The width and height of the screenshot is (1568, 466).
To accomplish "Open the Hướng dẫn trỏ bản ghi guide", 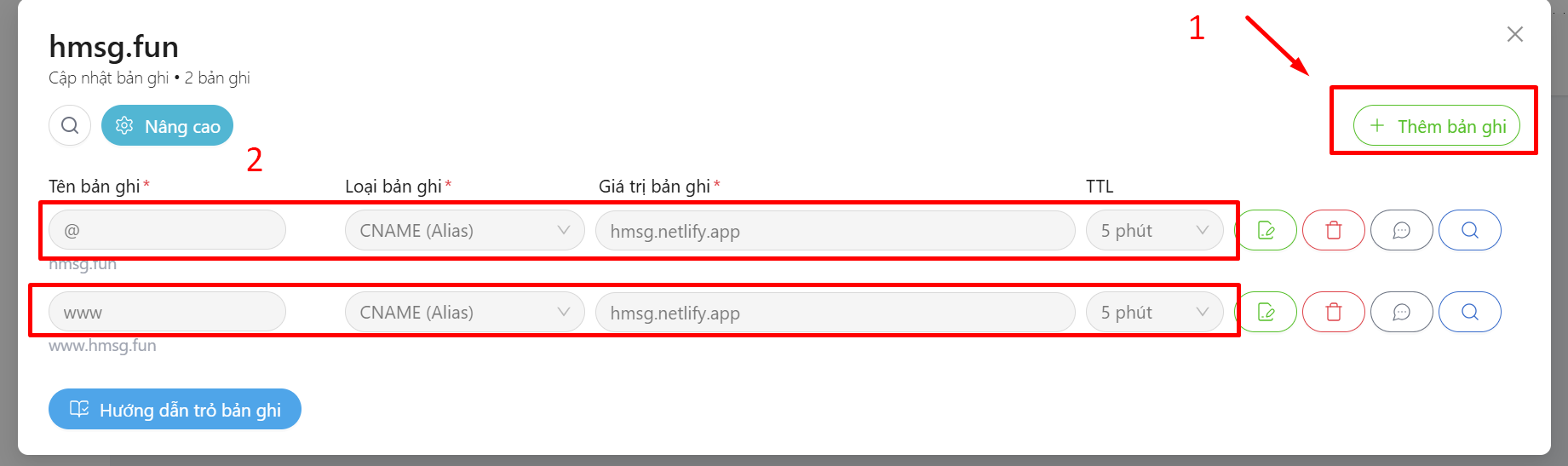I will [x=175, y=410].
